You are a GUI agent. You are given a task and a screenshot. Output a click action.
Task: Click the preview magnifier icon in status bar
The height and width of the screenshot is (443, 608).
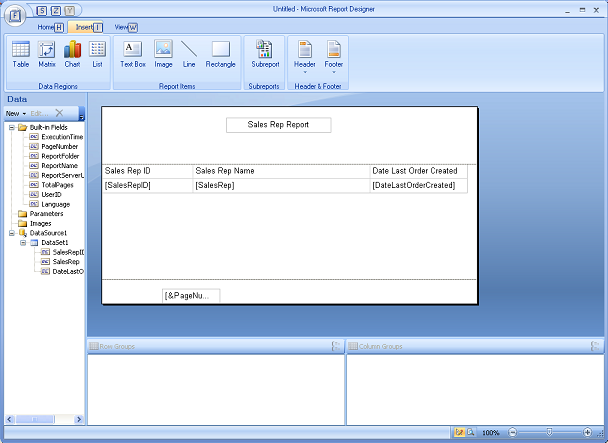[471, 432]
